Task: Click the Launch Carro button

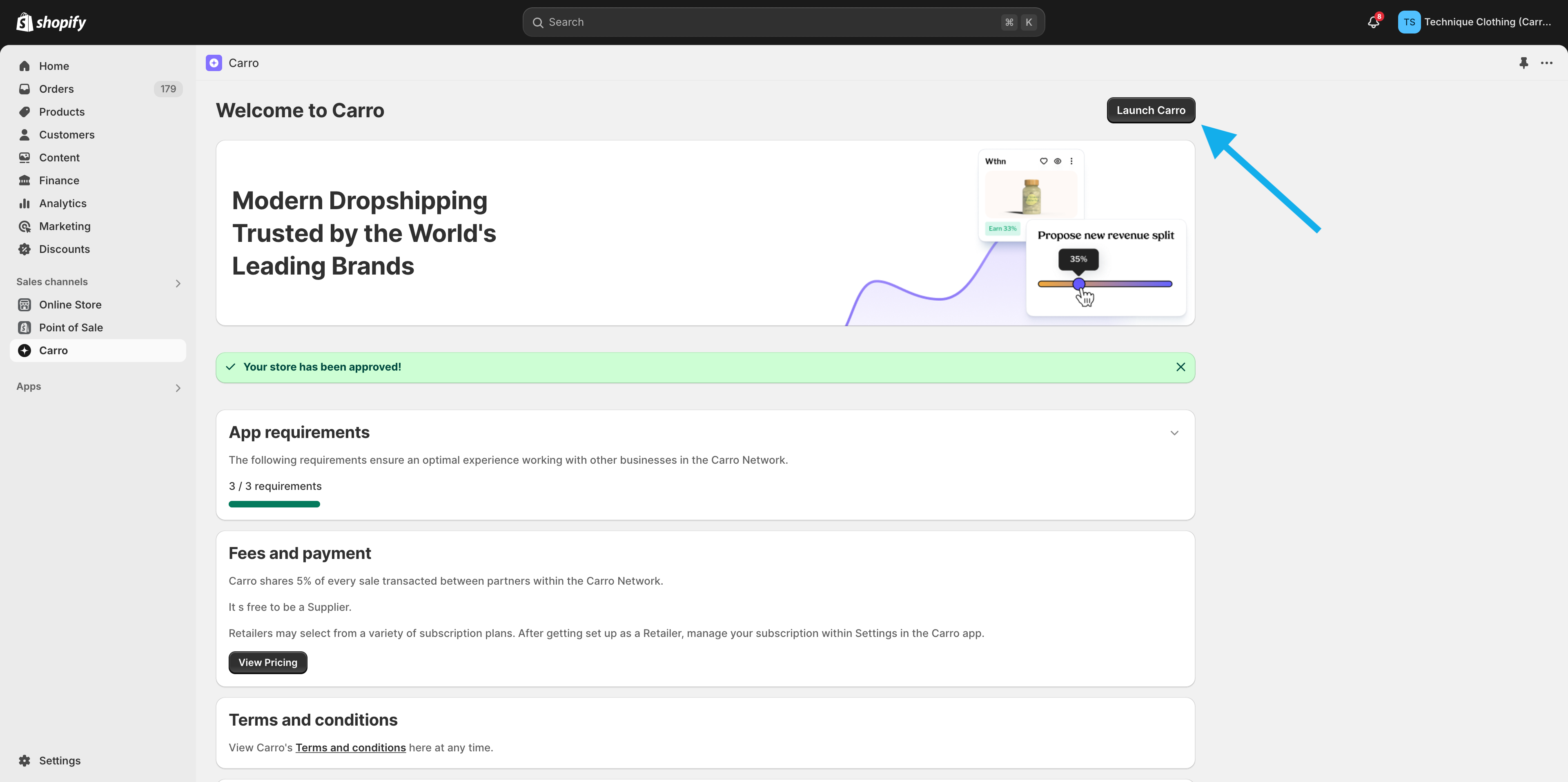Action: click(1150, 110)
